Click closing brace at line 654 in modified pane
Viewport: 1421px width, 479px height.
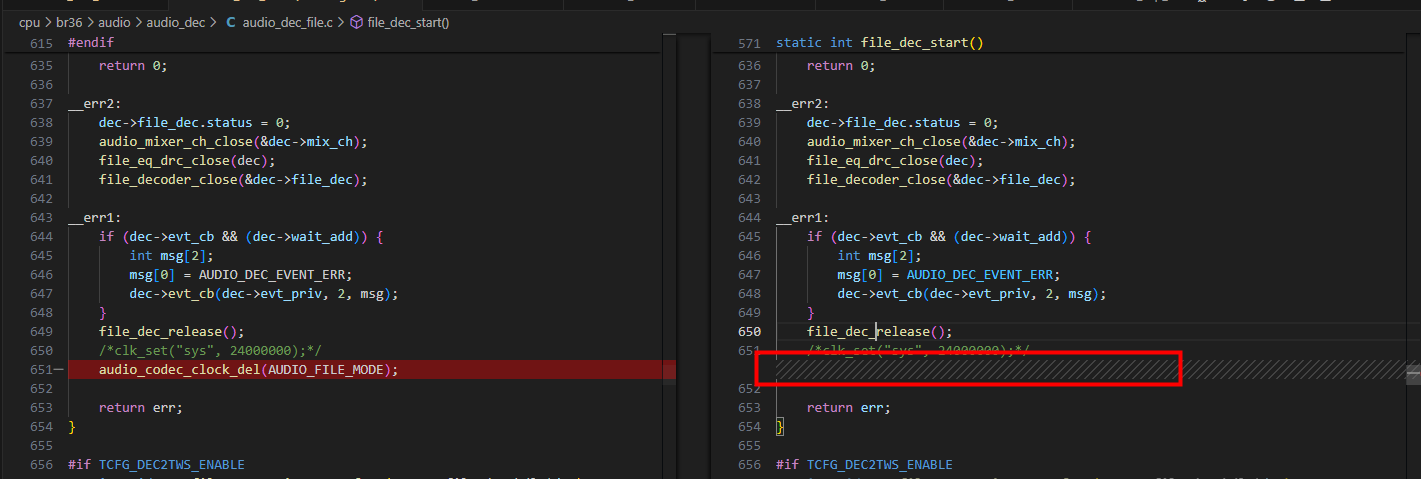[x=780, y=427]
